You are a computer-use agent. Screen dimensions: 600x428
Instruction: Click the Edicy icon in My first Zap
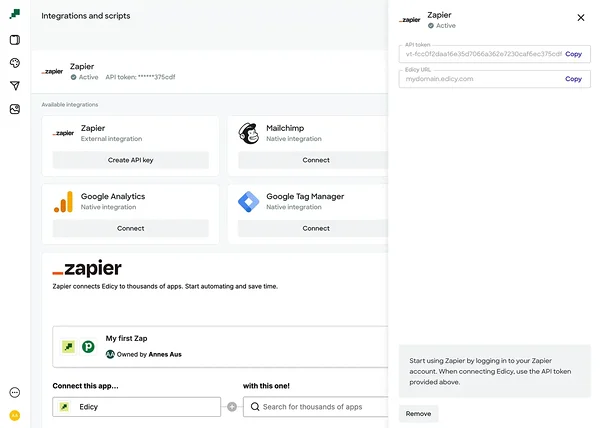68,347
